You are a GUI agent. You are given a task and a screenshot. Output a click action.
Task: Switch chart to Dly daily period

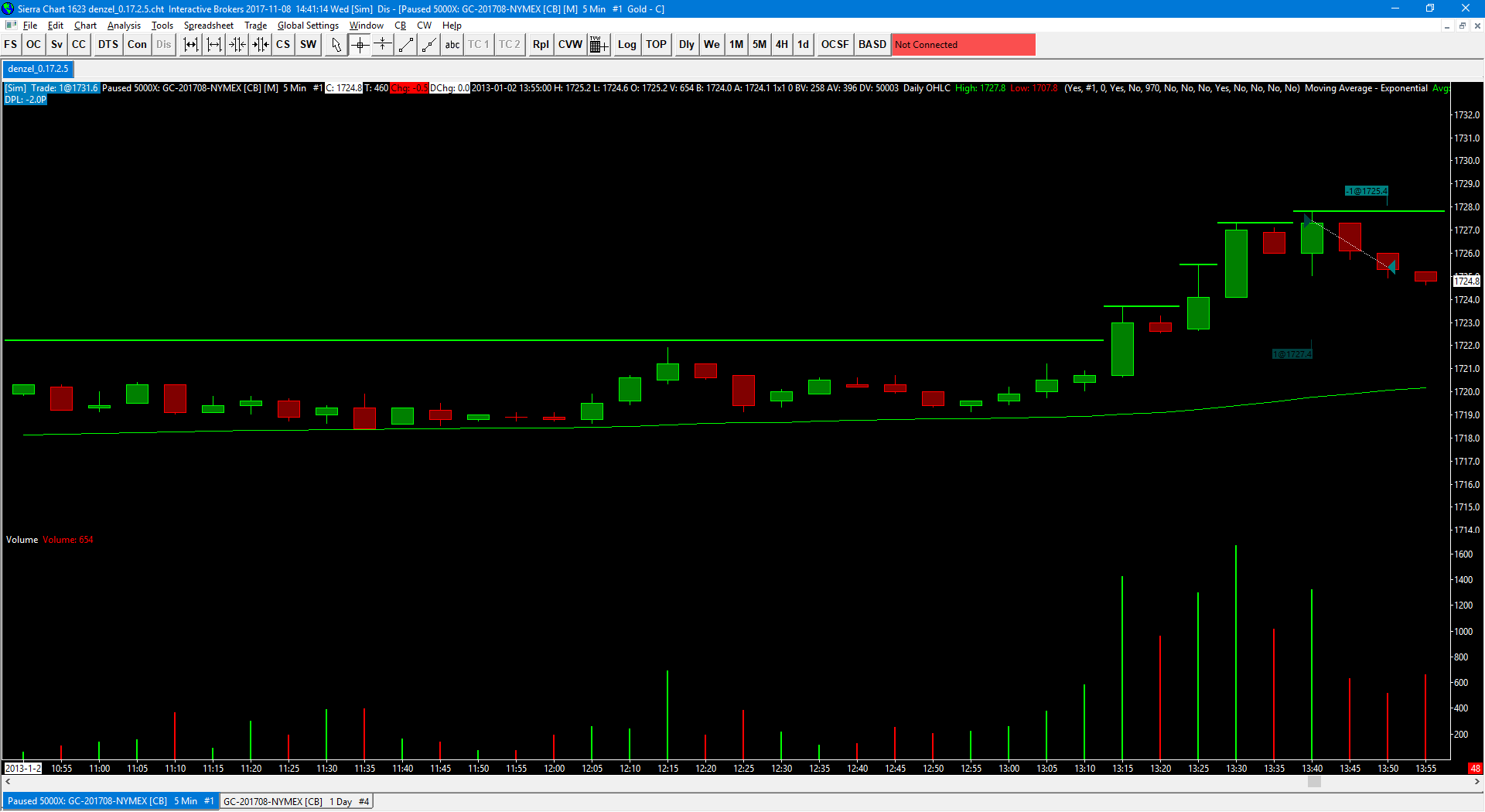687,45
